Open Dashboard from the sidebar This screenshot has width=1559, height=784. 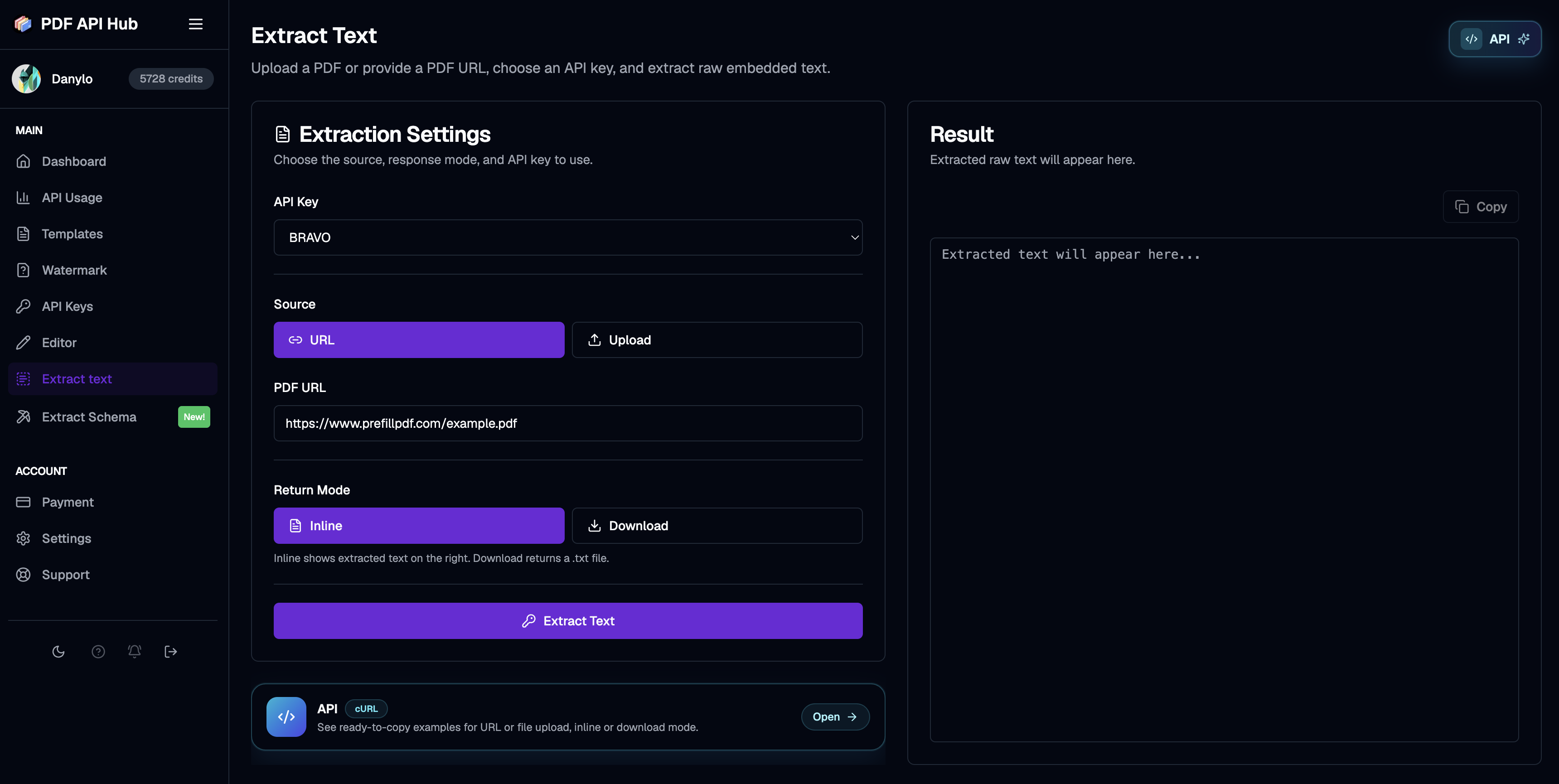click(112, 161)
